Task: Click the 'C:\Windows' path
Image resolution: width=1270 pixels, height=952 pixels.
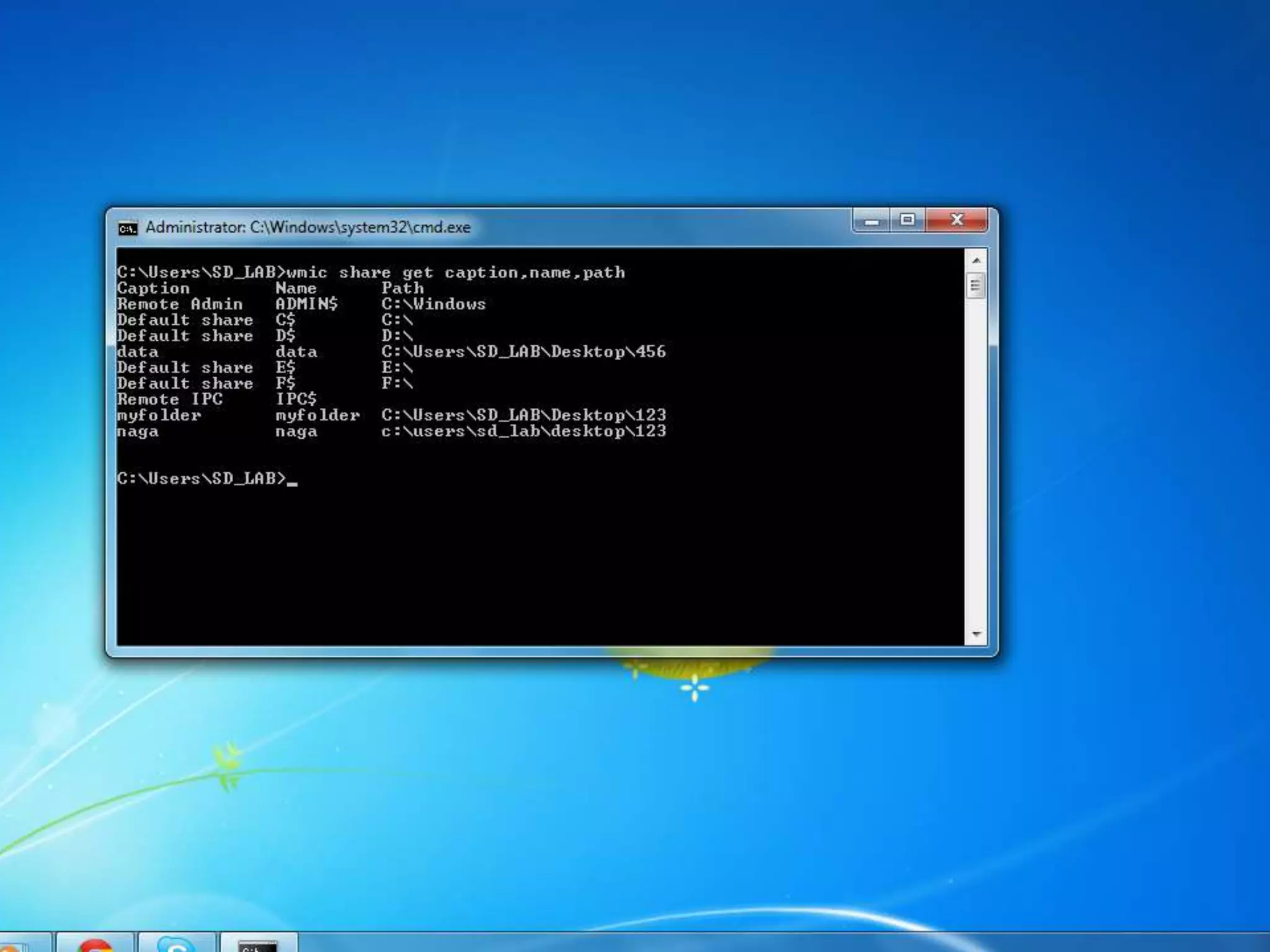Action: point(433,304)
